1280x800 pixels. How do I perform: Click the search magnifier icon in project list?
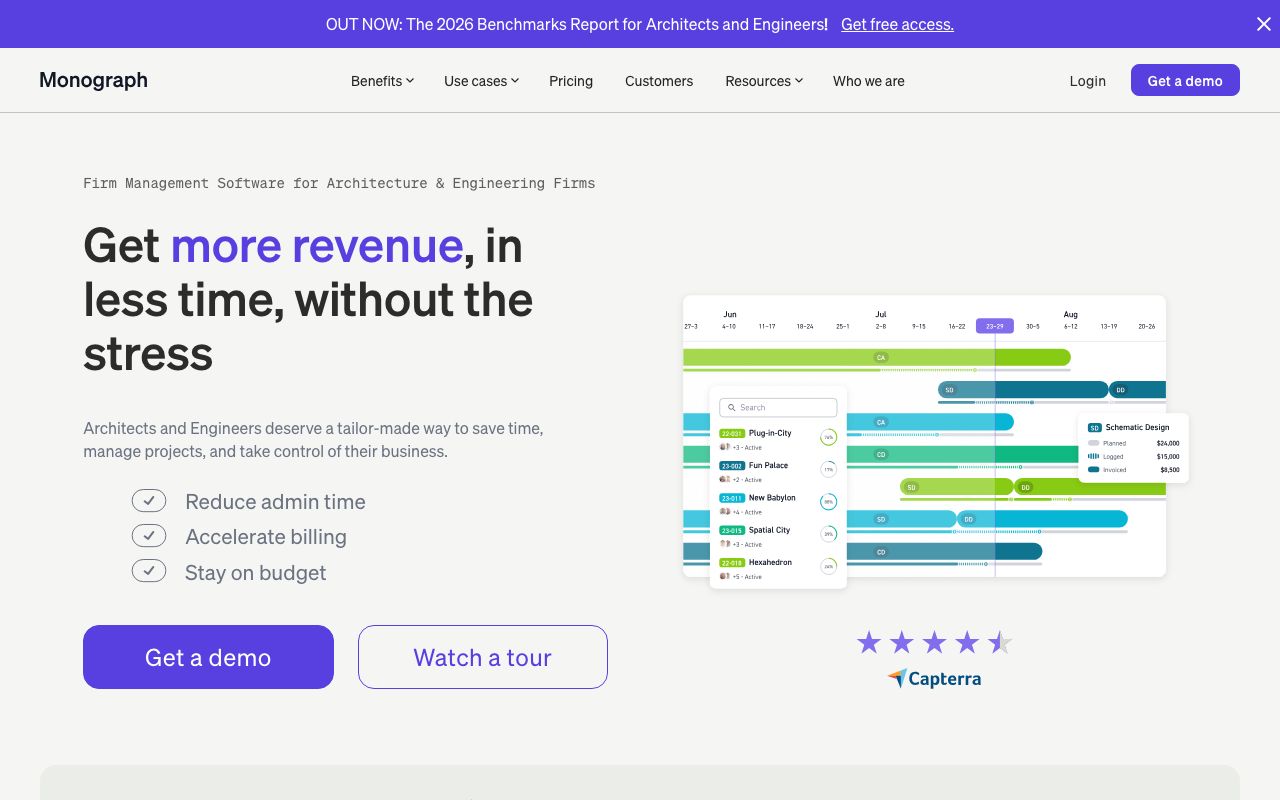pyautogui.click(x=732, y=408)
